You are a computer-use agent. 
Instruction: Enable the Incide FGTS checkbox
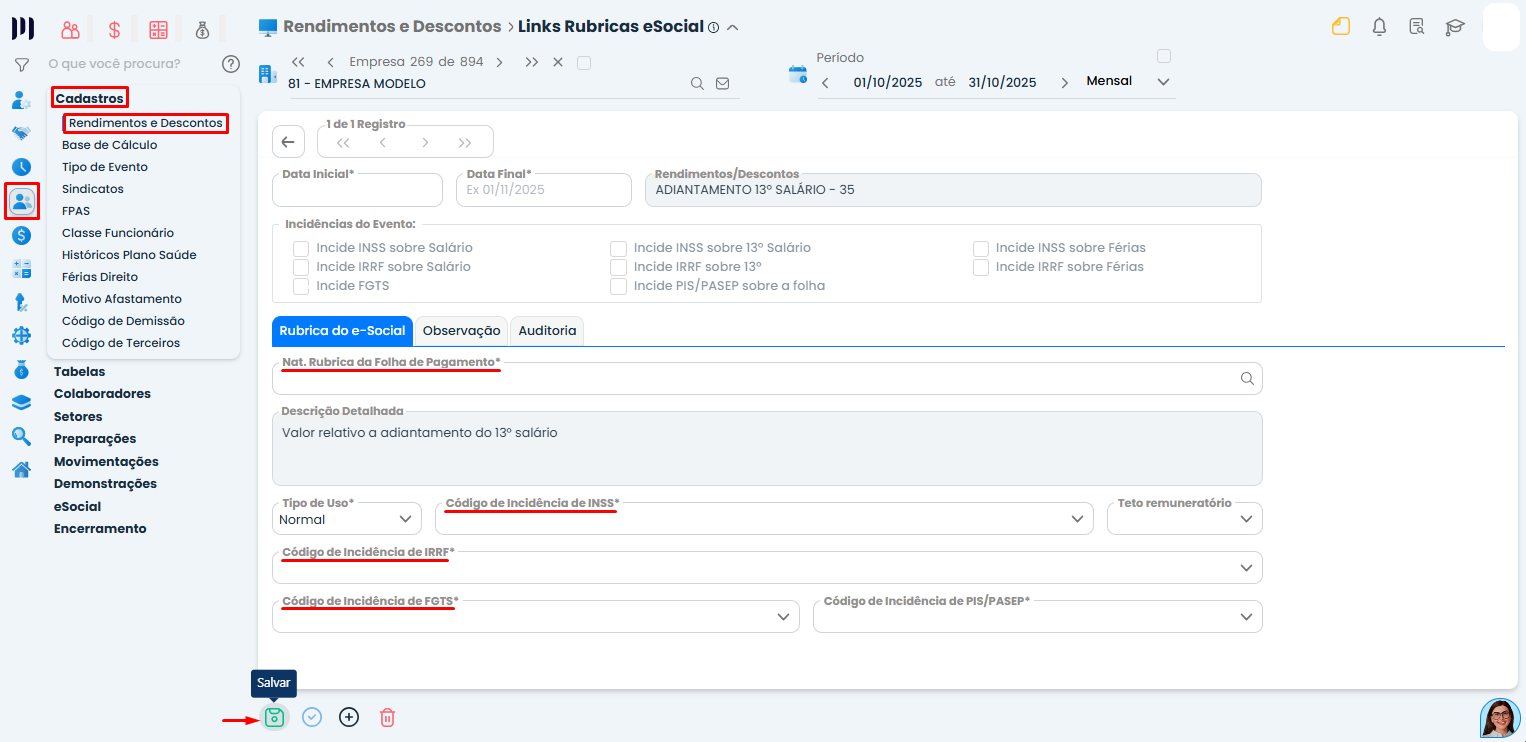(x=300, y=286)
